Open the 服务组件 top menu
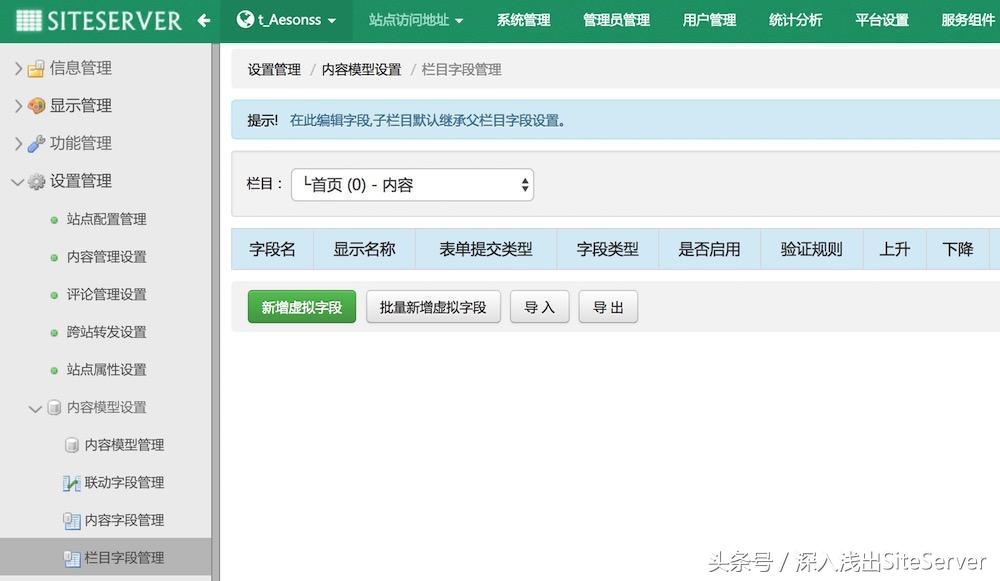 (x=968, y=20)
